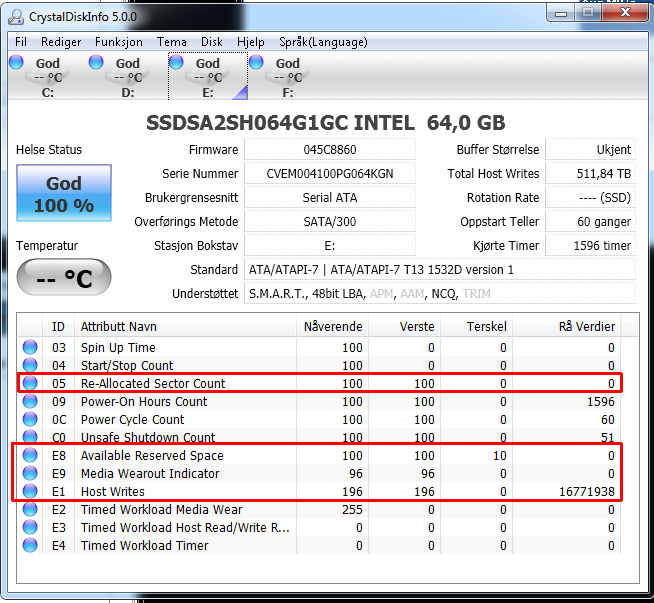The height and width of the screenshot is (603, 654).
Task: Click the status orb of Available Reserved Space
Action: (x=30, y=455)
